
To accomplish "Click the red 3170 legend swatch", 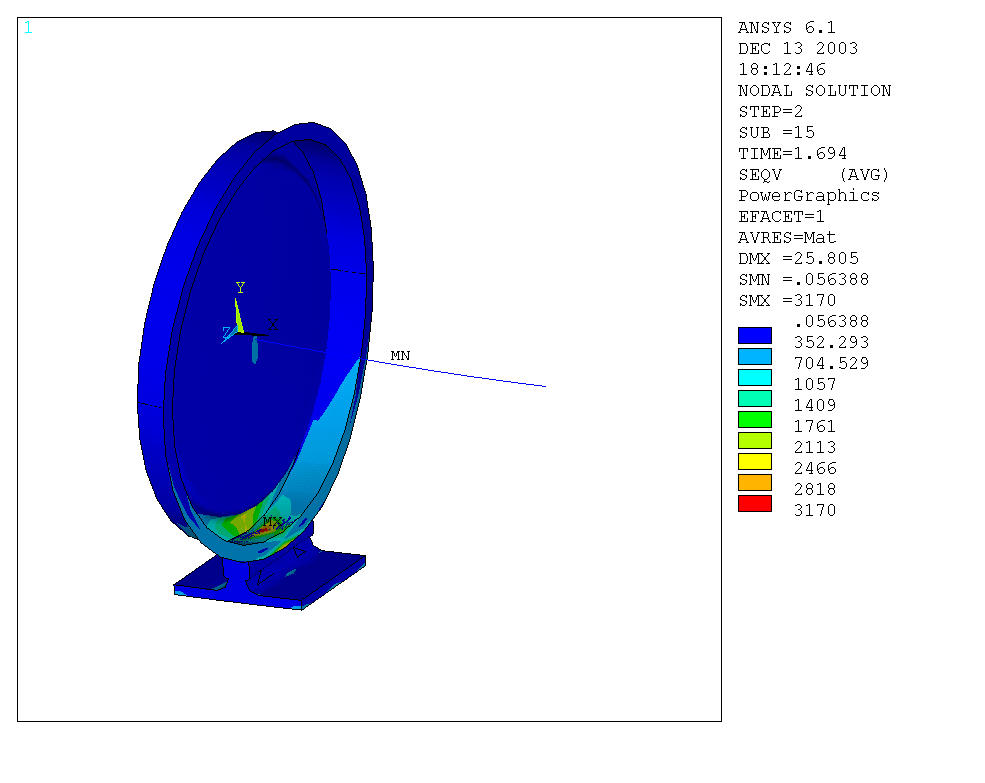I will (x=755, y=503).
